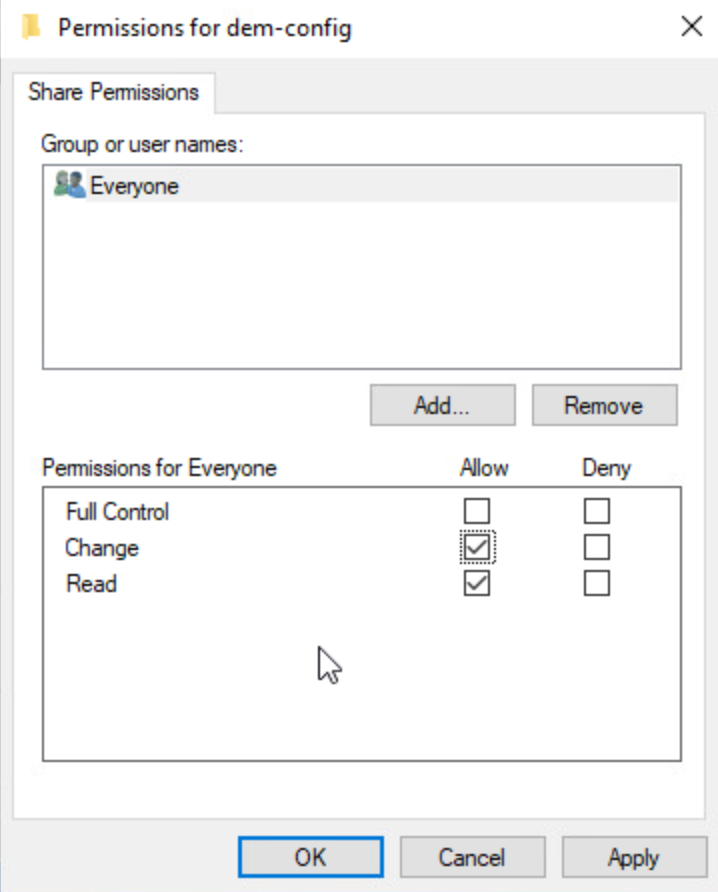Toggle the Deny checkbox for Read
Viewport: 718px width, 892px height.
coord(596,584)
